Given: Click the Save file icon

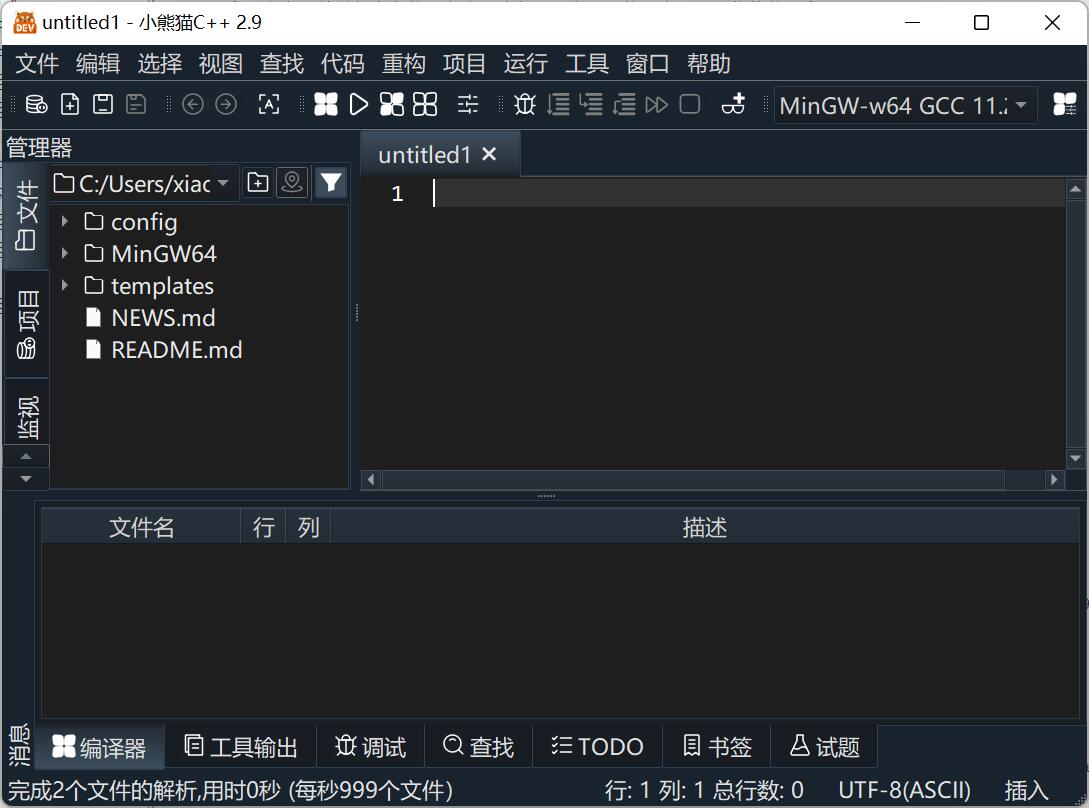Looking at the screenshot, I should pyautogui.click(x=102, y=104).
